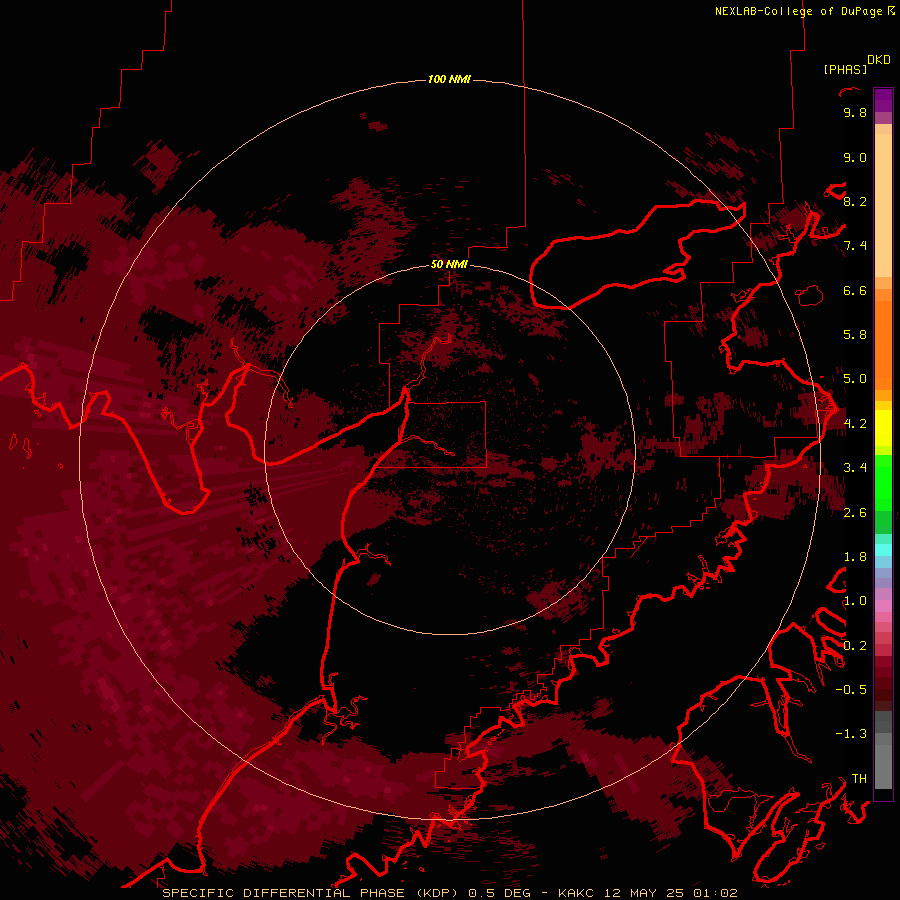Select the 5.8 value on color scale
900x900 pixels.
coord(855,335)
